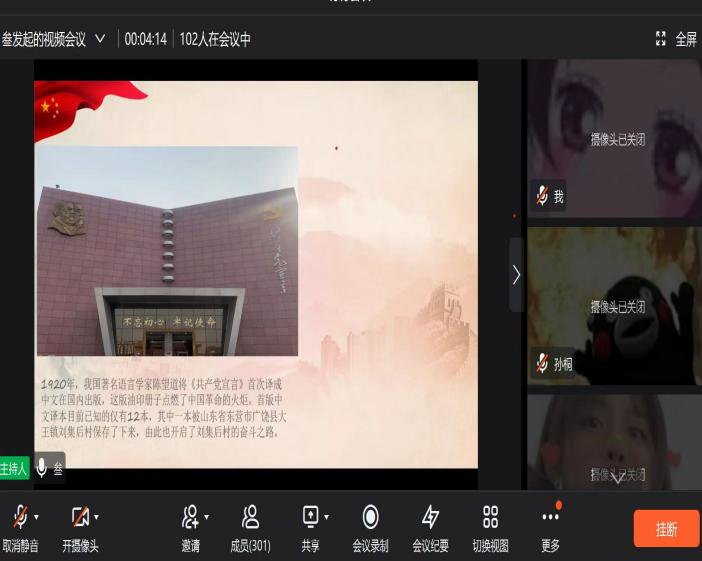The height and width of the screenshot is (561, 702).
Task: Select the 我 participant video tile
Action: 614,138
